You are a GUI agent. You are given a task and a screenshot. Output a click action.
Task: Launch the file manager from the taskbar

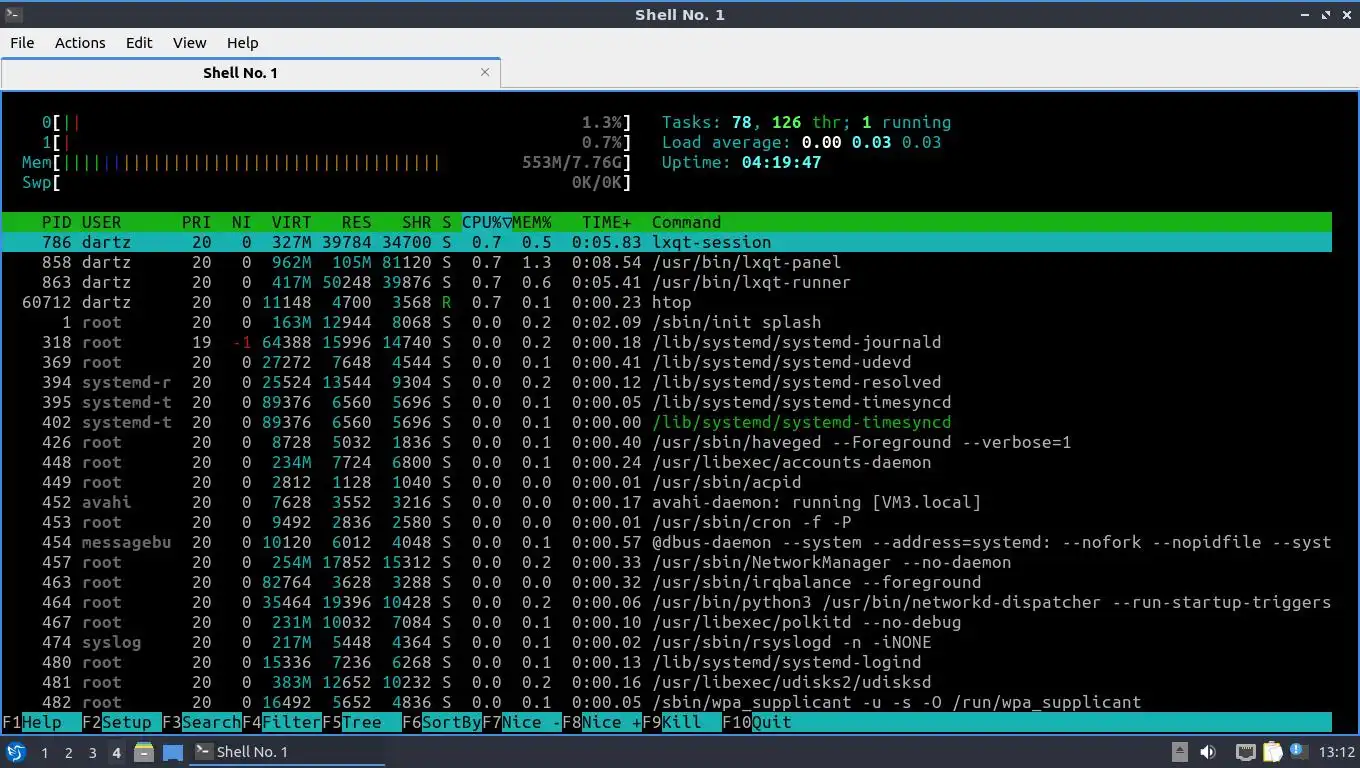[x=144, y=752]
